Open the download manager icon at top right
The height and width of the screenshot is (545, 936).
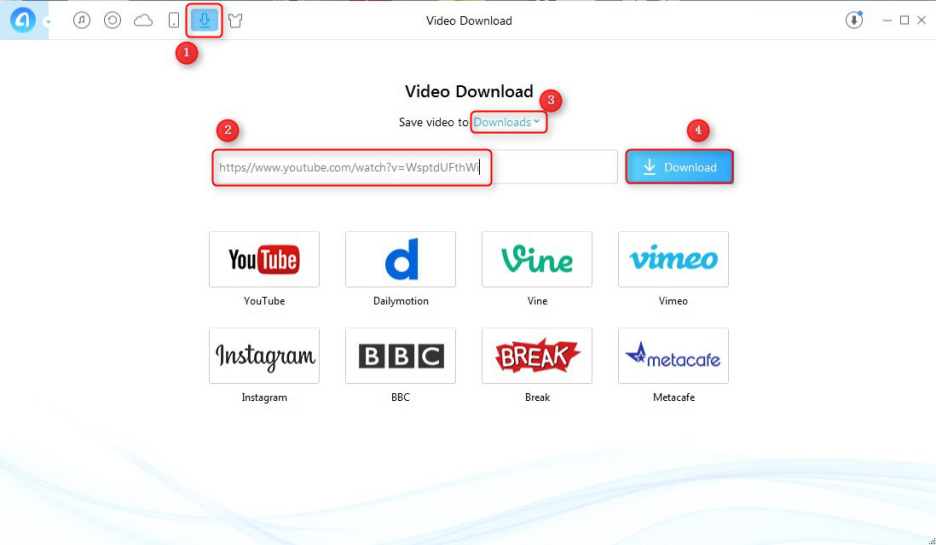[854, 20]
